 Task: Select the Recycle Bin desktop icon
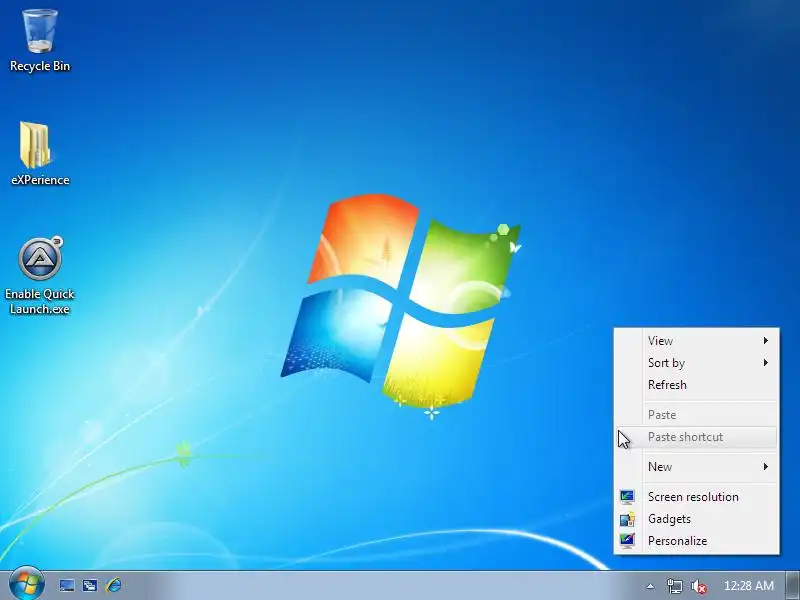(40, 41)
